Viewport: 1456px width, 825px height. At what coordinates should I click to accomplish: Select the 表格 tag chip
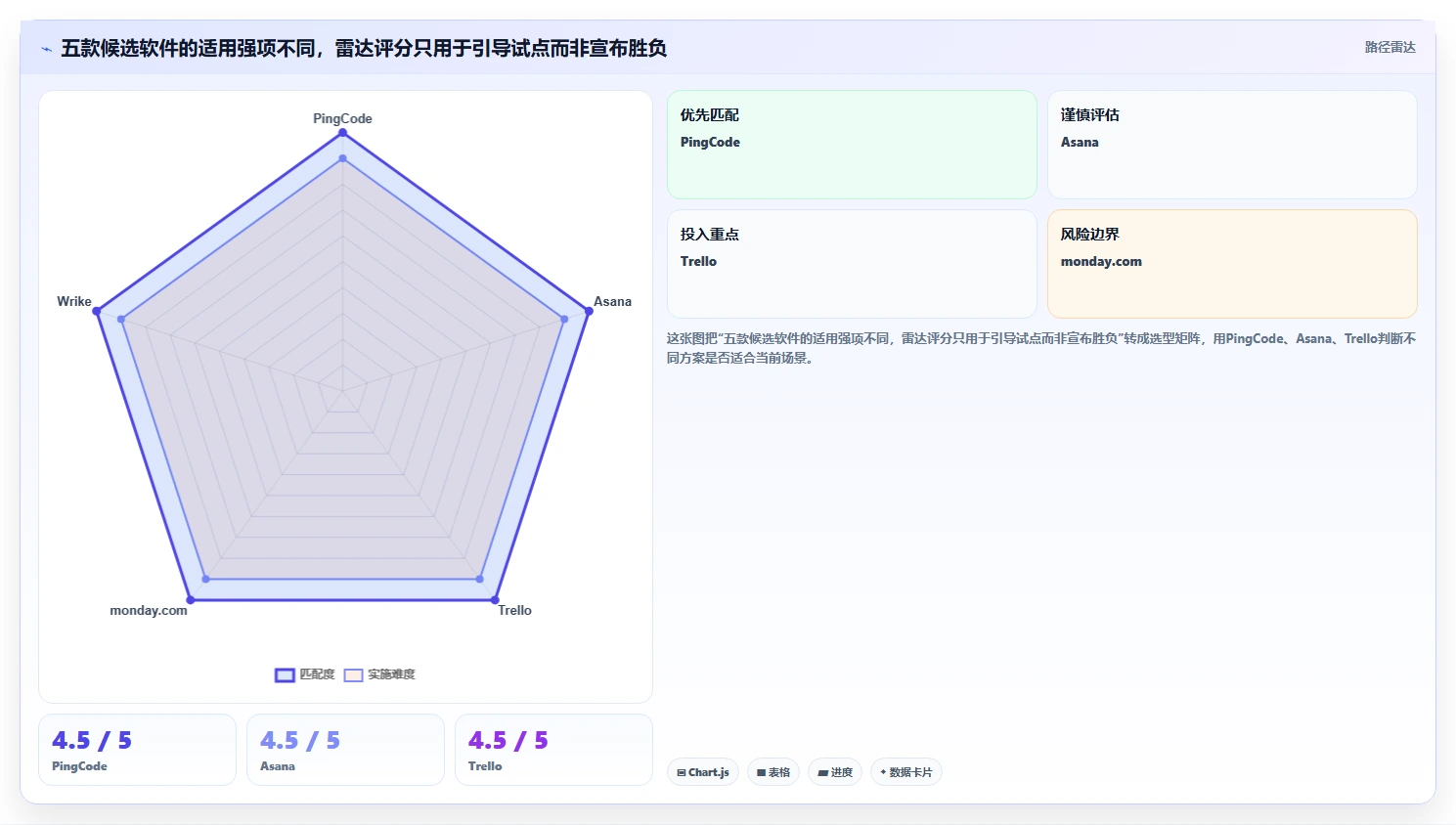[x=773, y=772]
